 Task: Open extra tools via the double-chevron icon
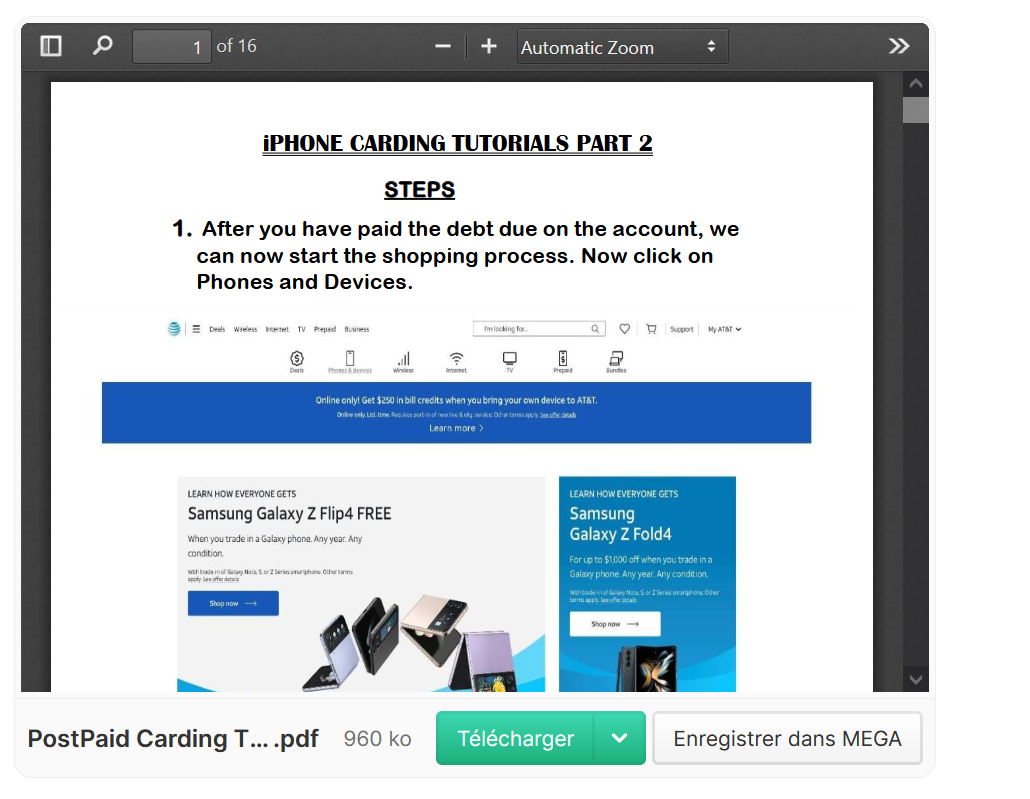click(898, 45)
